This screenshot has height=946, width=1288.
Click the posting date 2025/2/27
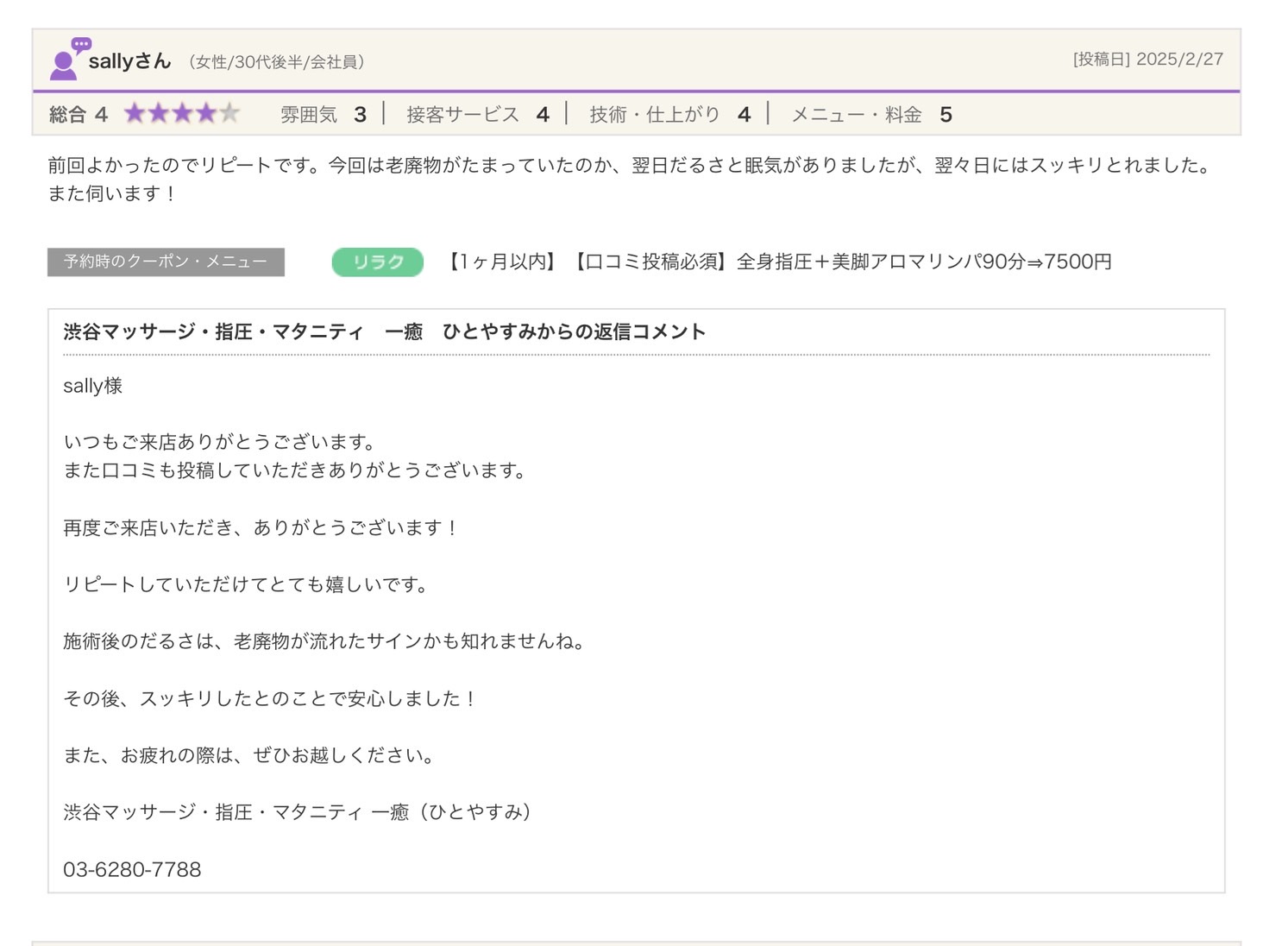point(1179,60)
